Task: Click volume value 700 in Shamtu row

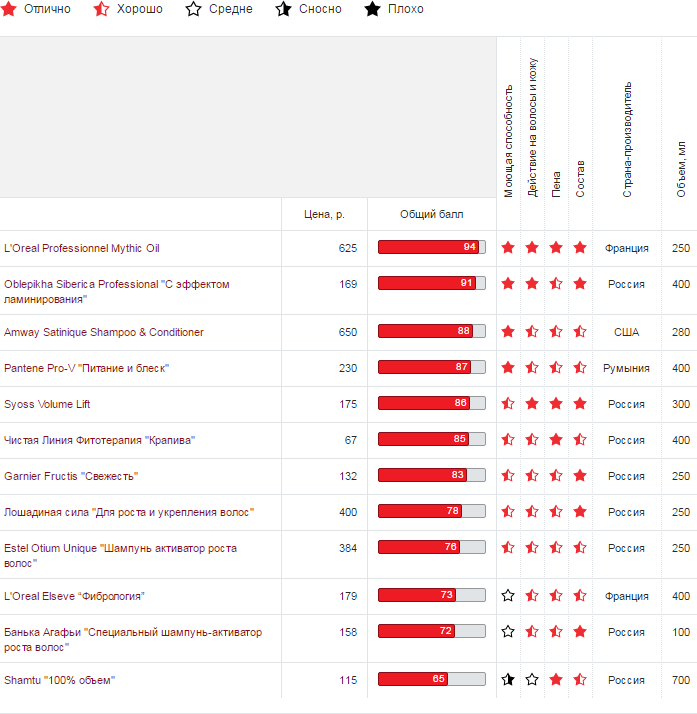Action: 681,680
